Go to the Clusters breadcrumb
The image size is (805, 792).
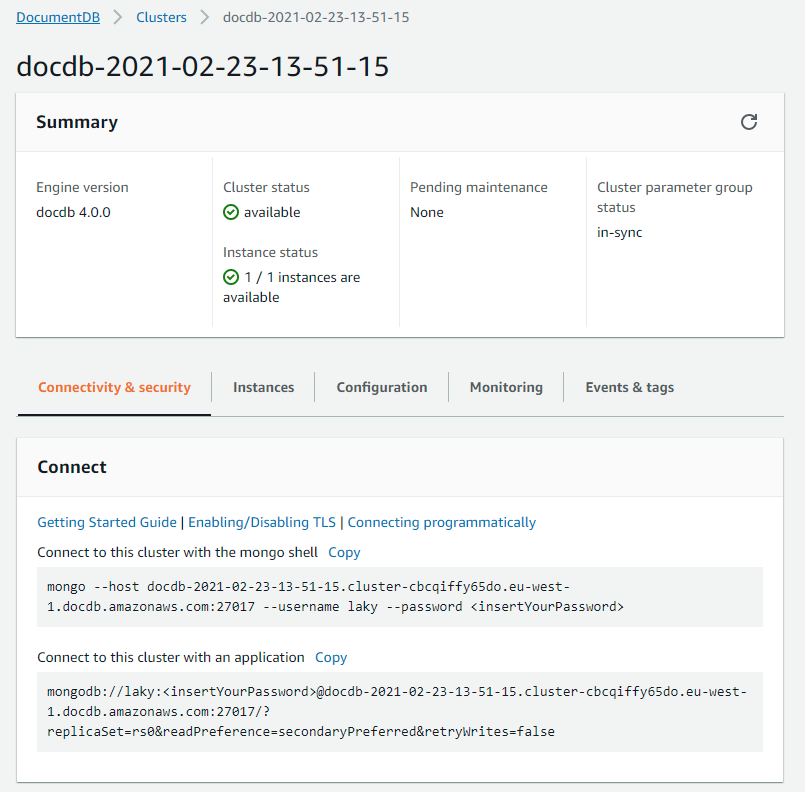pos(161,17)
